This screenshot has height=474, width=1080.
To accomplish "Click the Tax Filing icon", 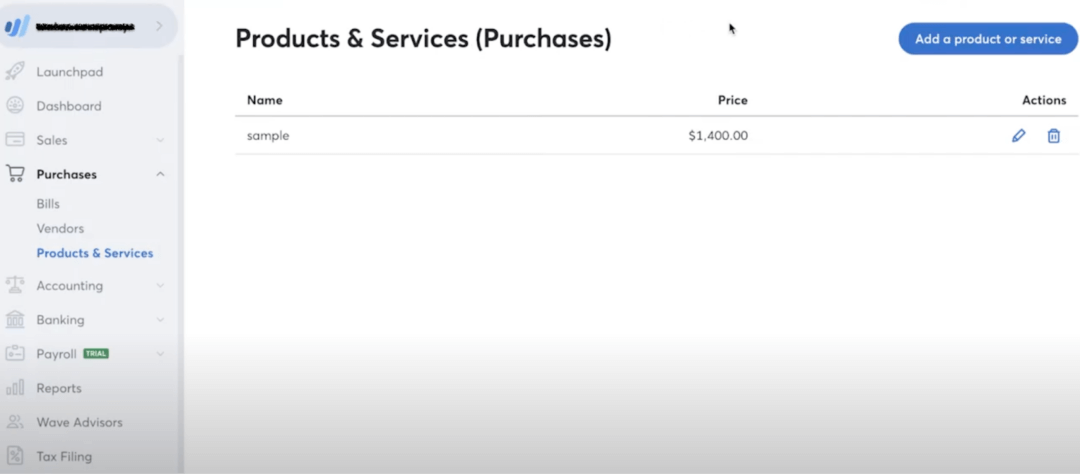I will 15,456.
